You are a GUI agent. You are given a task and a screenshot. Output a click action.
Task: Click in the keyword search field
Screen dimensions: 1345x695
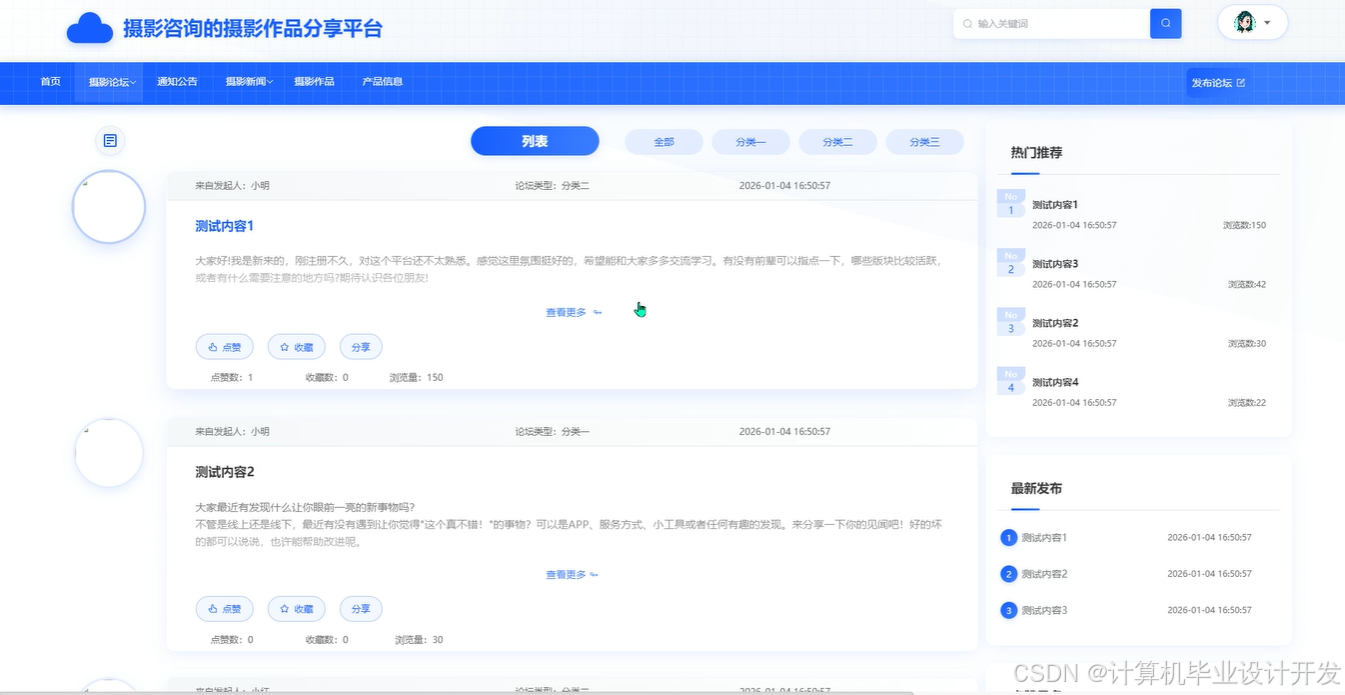(x=1051, y=24)
